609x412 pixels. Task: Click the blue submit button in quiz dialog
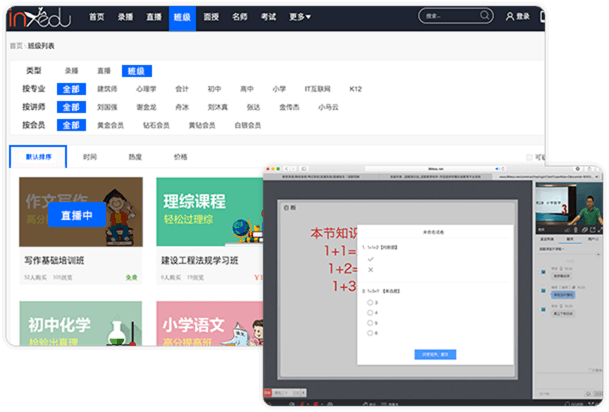click(435, 354)
